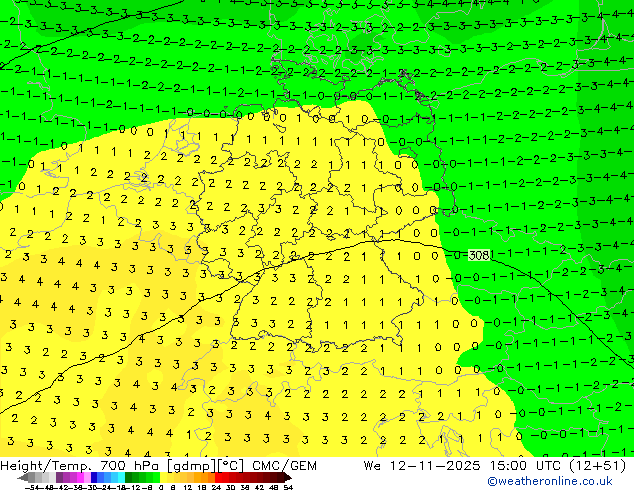Click the 'CMC/GEM' model label
This screenshot has height=490, width=634.
pos(284,466)
